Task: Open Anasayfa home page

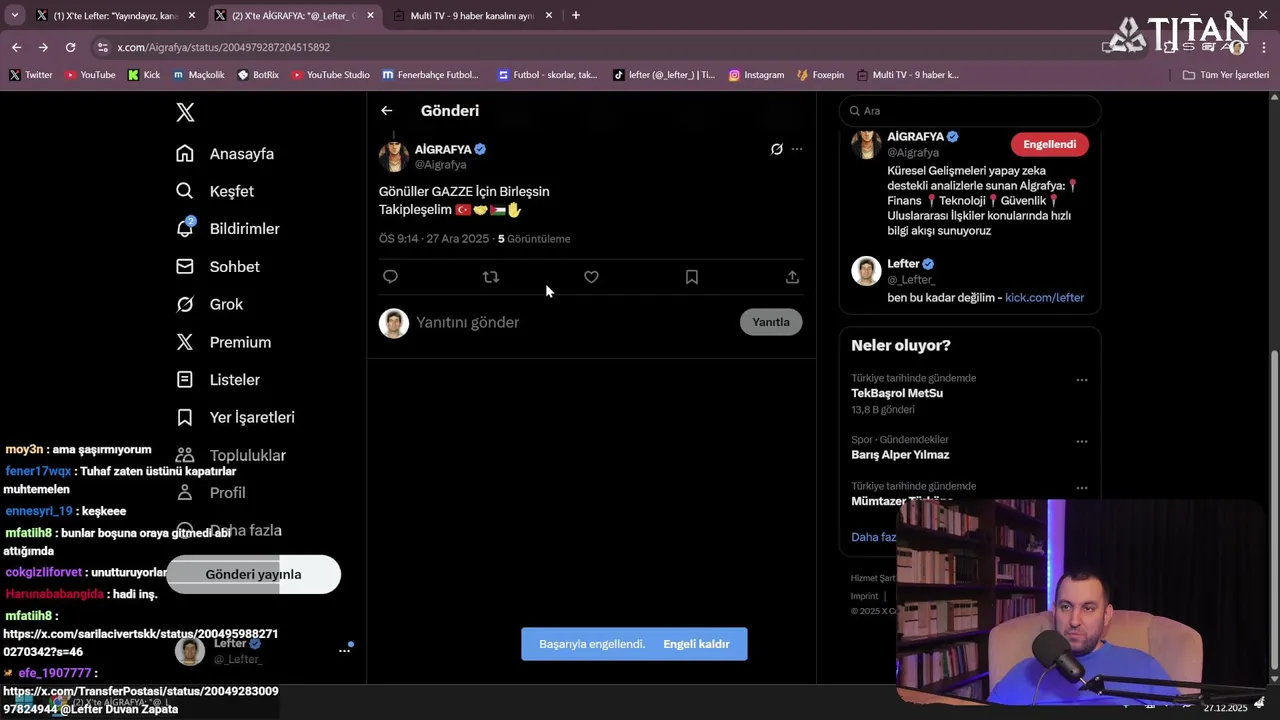Action: 225,154
